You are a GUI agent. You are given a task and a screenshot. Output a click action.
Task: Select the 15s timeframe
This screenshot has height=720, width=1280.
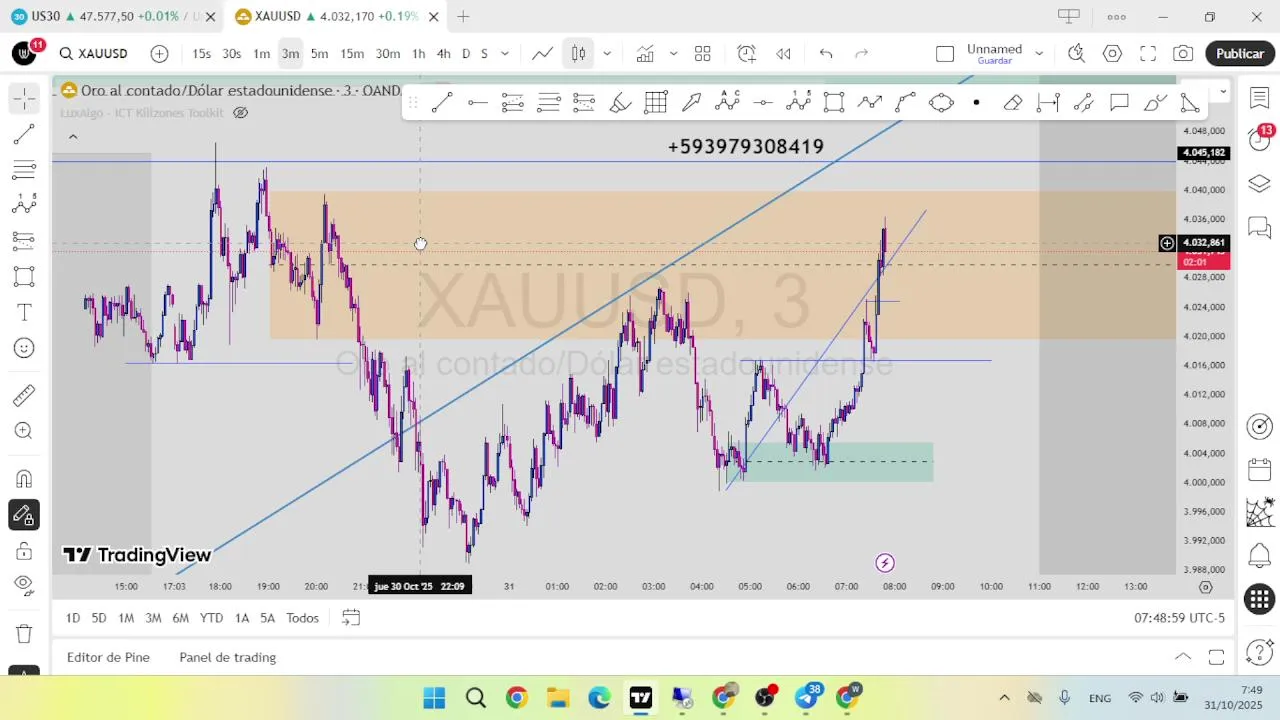[x=202, y=54]
